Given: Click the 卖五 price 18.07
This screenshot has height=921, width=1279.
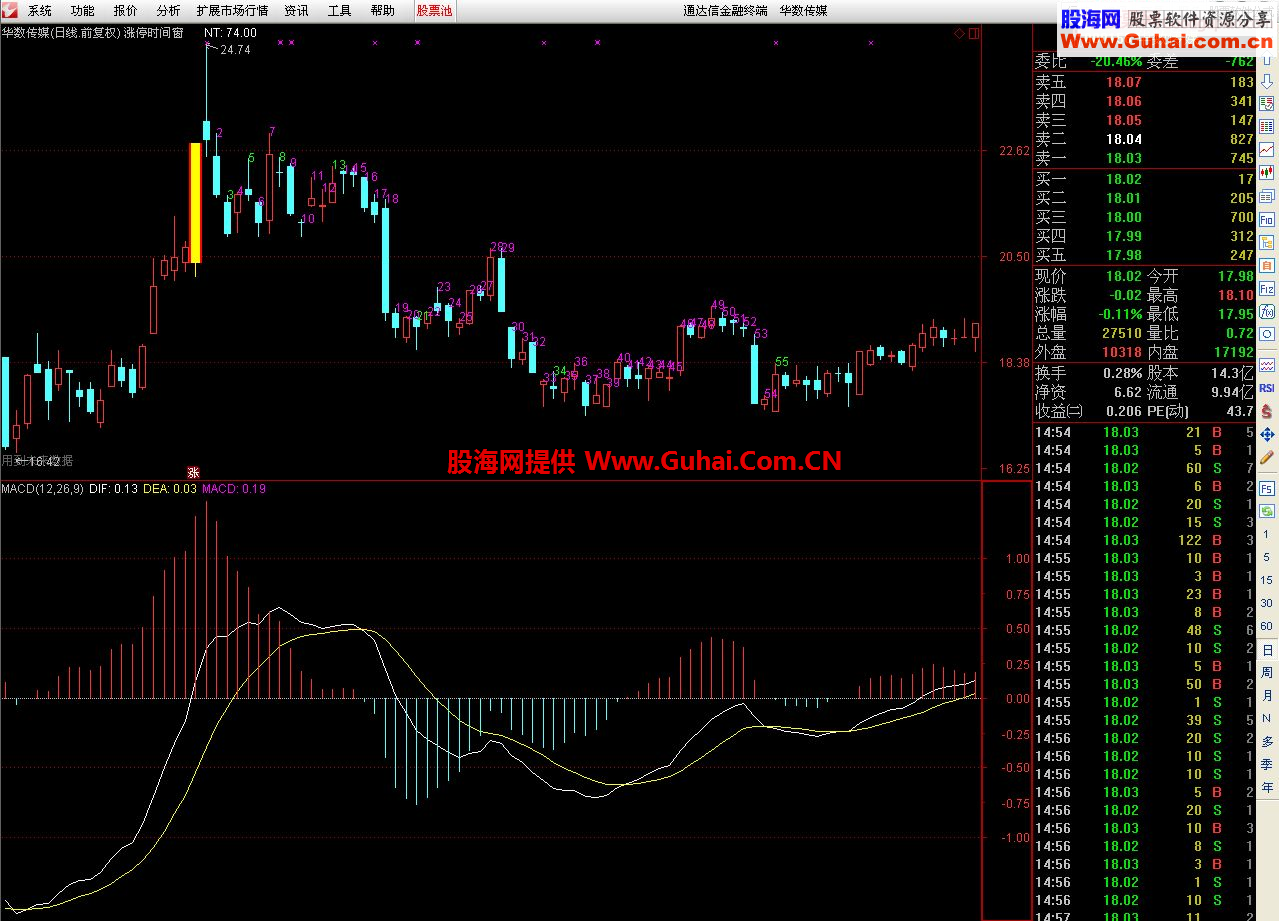Looking at the screenshot, I should (1122, 82).
